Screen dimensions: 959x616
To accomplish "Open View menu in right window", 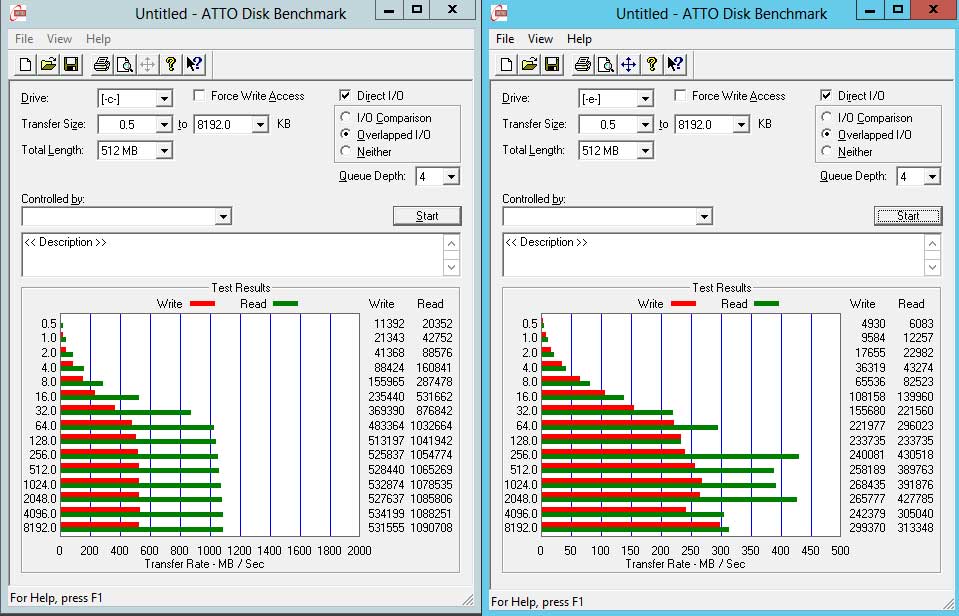I will 540,39.
